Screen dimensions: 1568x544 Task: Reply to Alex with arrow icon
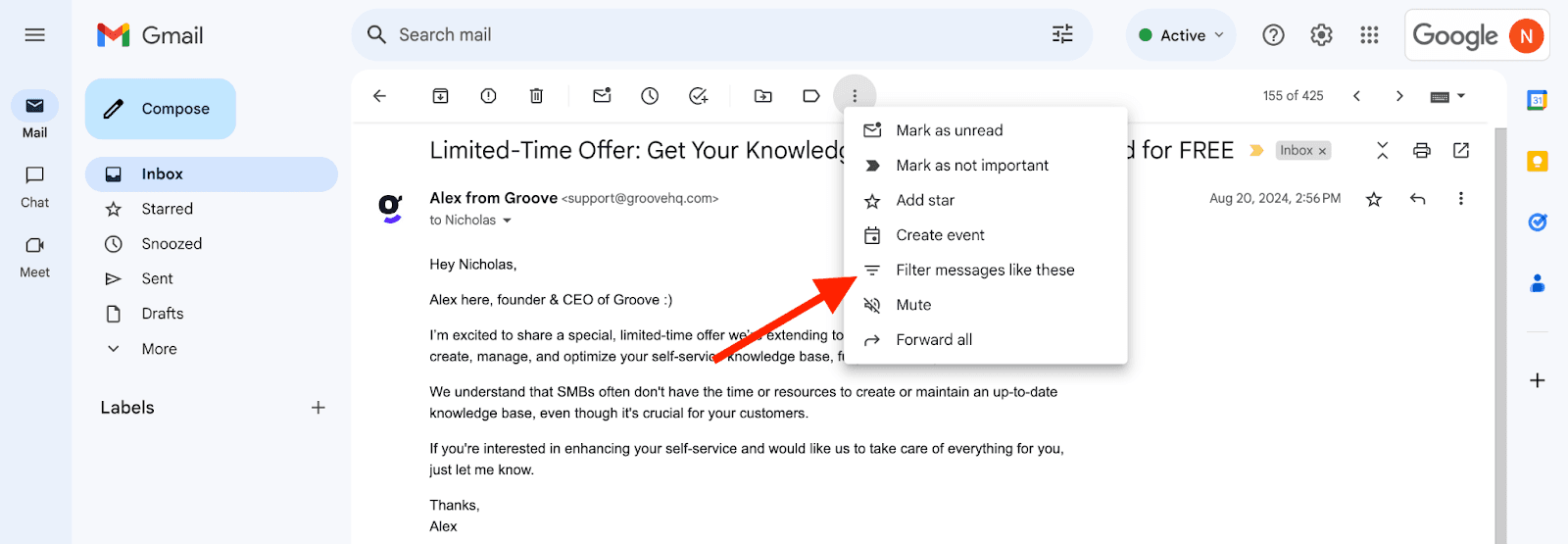(1417, 199)
